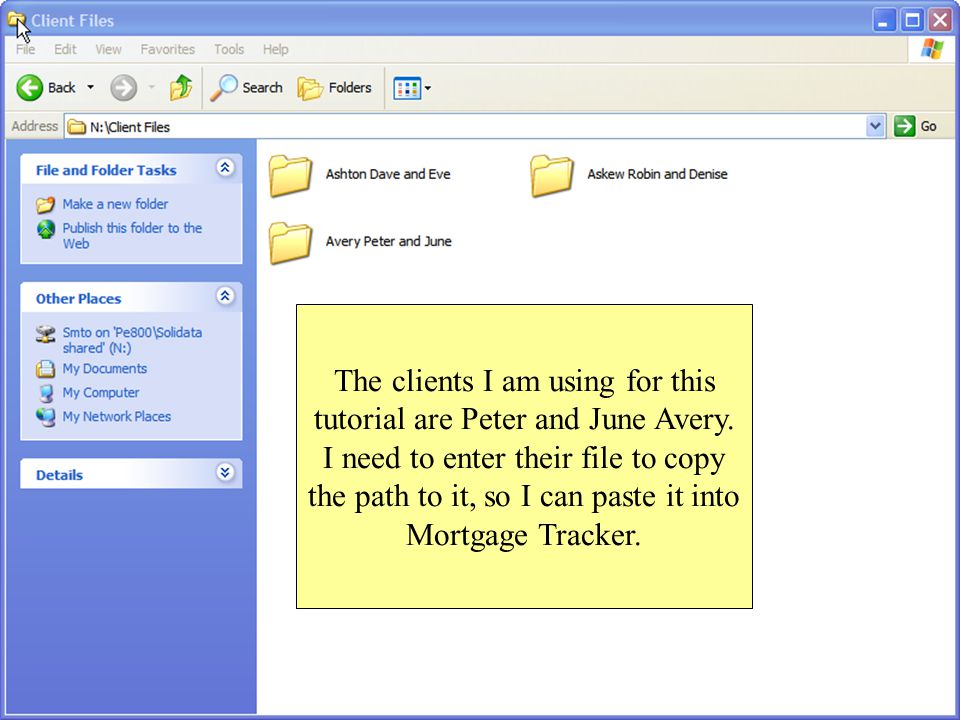Click Make a new folder link
This screenshot has height=720, width=960.
115,204
